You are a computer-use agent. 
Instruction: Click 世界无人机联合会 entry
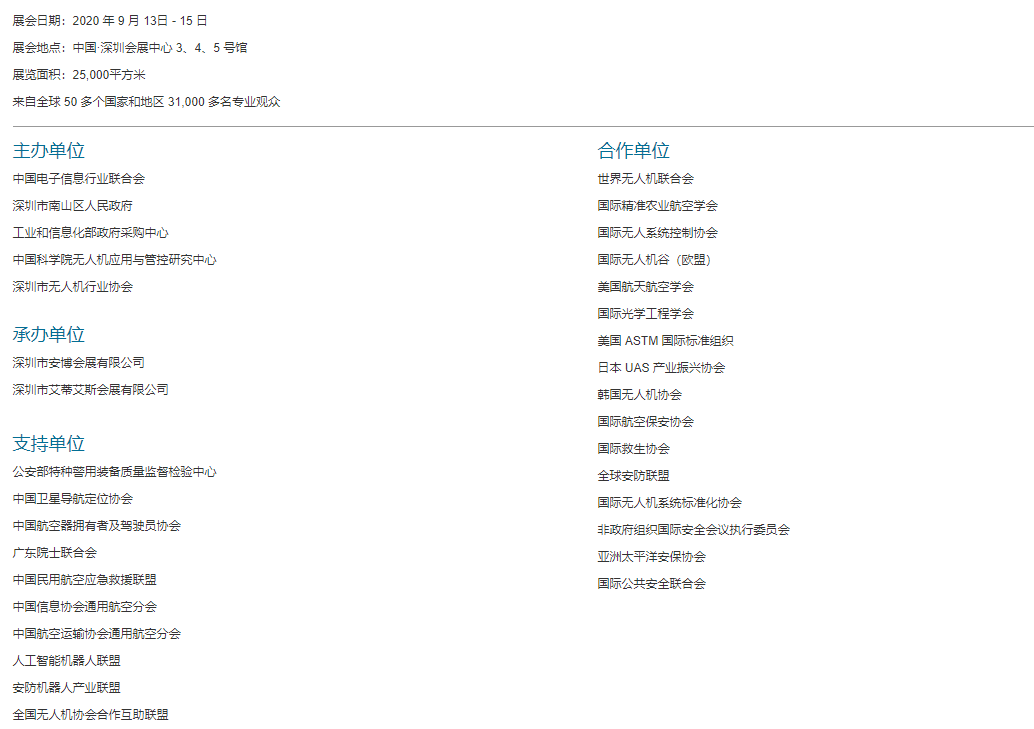click(645, 179)
